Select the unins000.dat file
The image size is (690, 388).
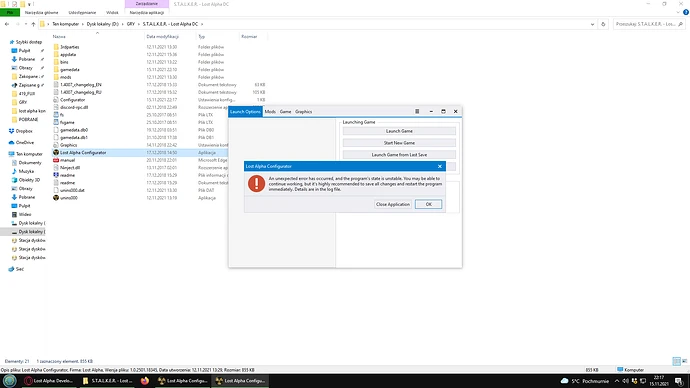pyautogui.click(x=72, y=190)
